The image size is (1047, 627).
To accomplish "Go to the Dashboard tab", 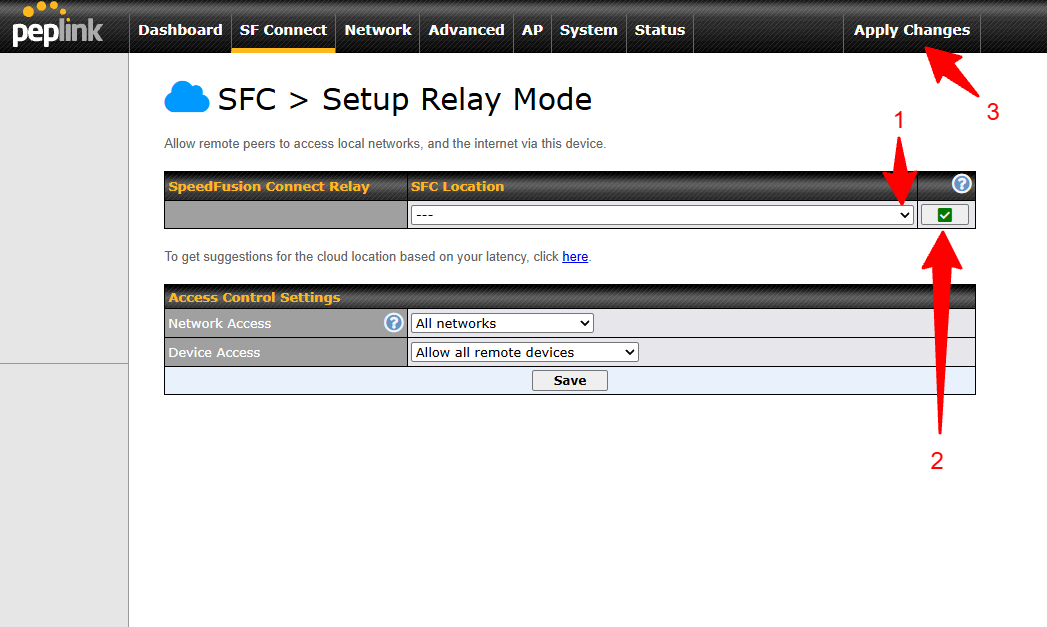I will click(180, 30).
